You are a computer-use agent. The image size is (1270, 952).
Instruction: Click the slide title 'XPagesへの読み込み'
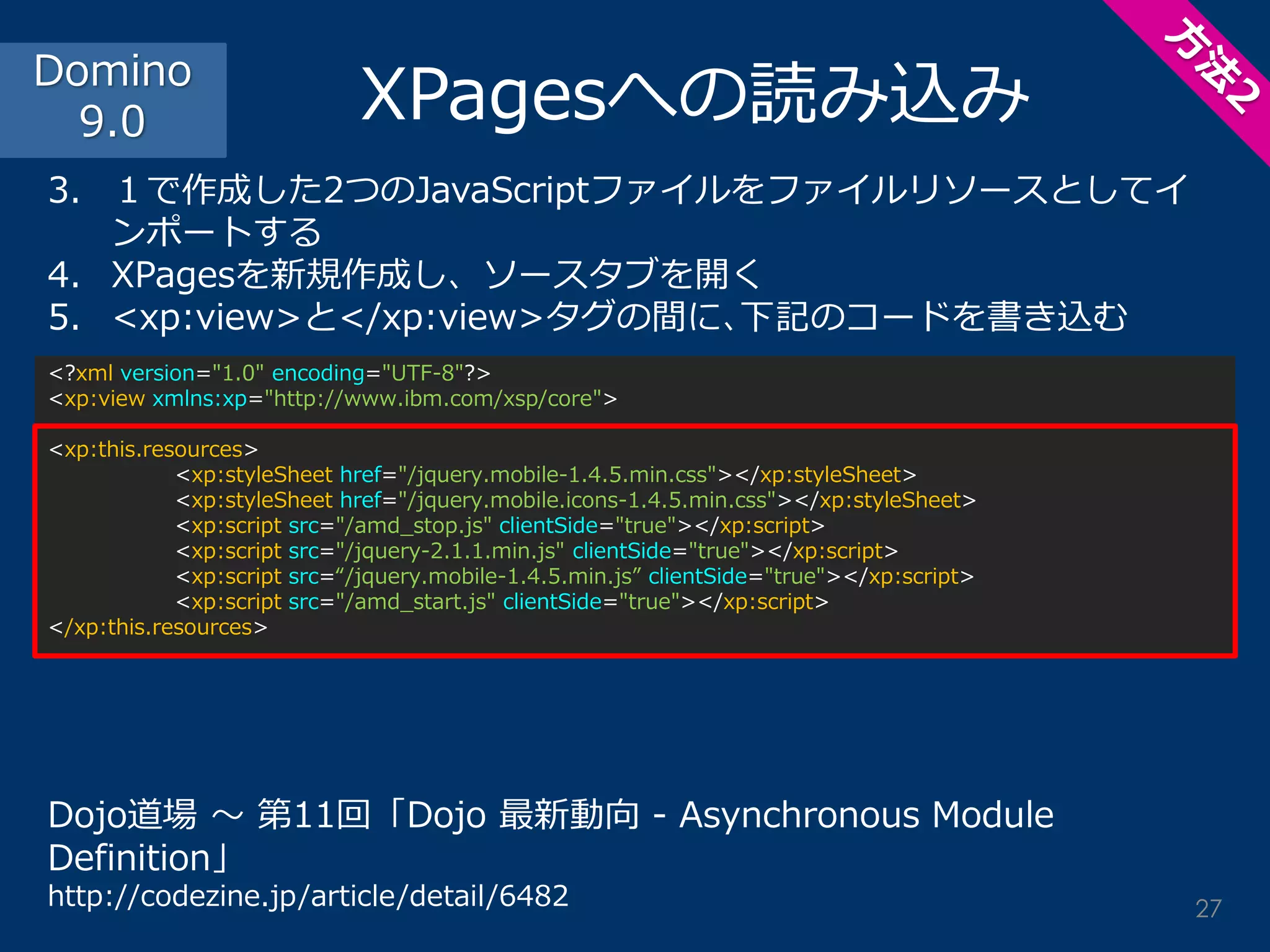695,94
